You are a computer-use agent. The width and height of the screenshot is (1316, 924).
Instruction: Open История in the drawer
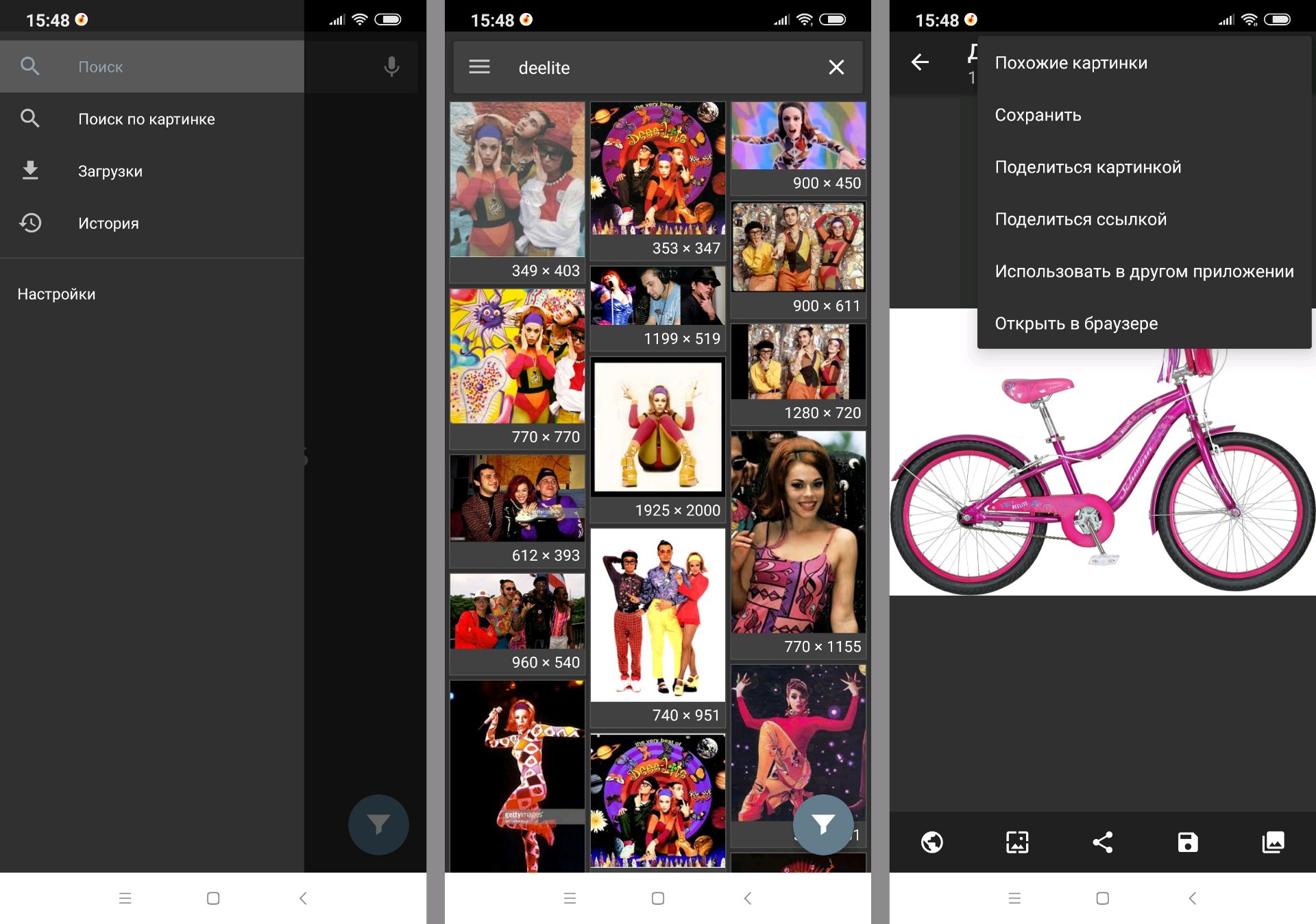tap(152, 223)
